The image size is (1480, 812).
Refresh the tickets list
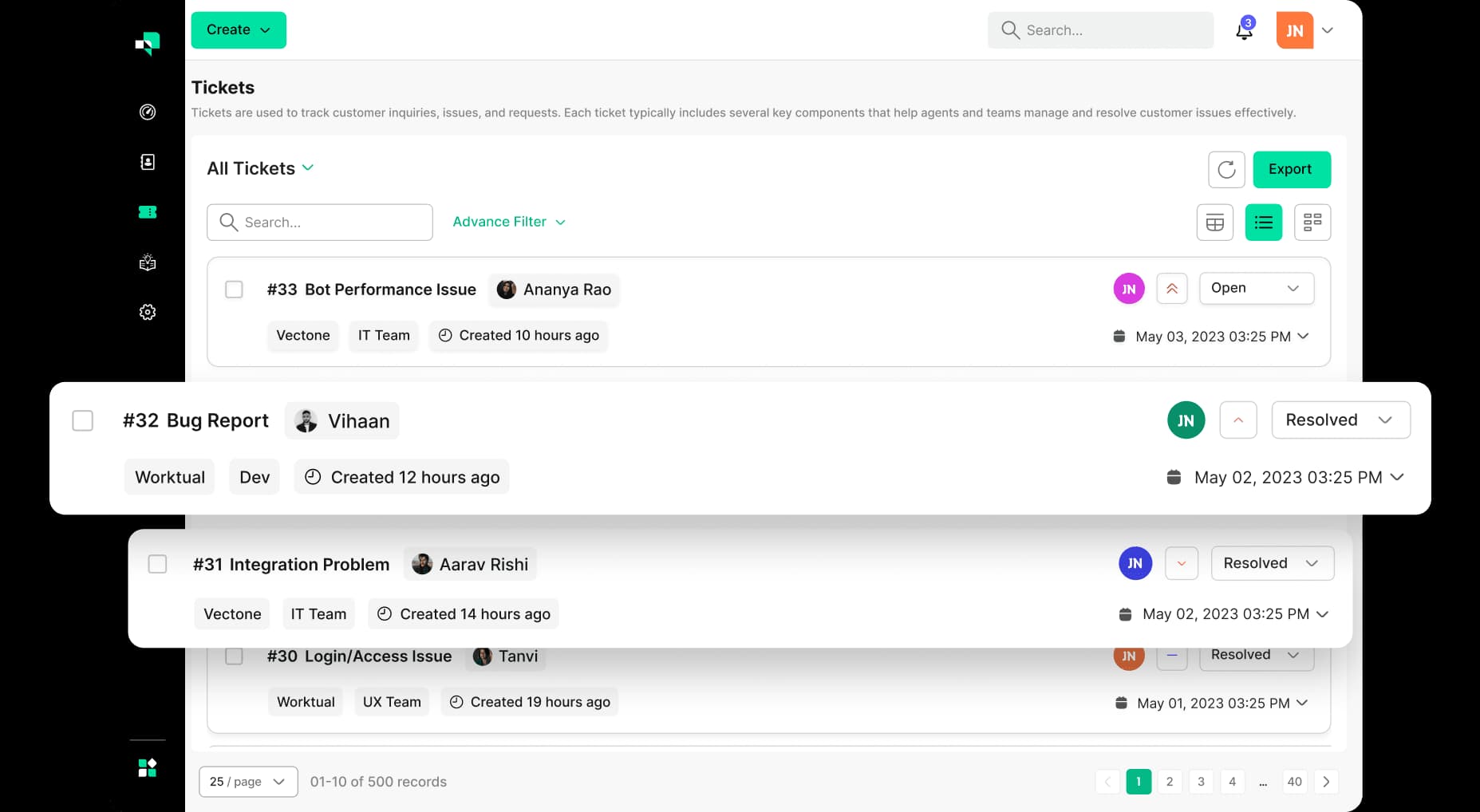pyautogui.click(x=1226, y=169)
